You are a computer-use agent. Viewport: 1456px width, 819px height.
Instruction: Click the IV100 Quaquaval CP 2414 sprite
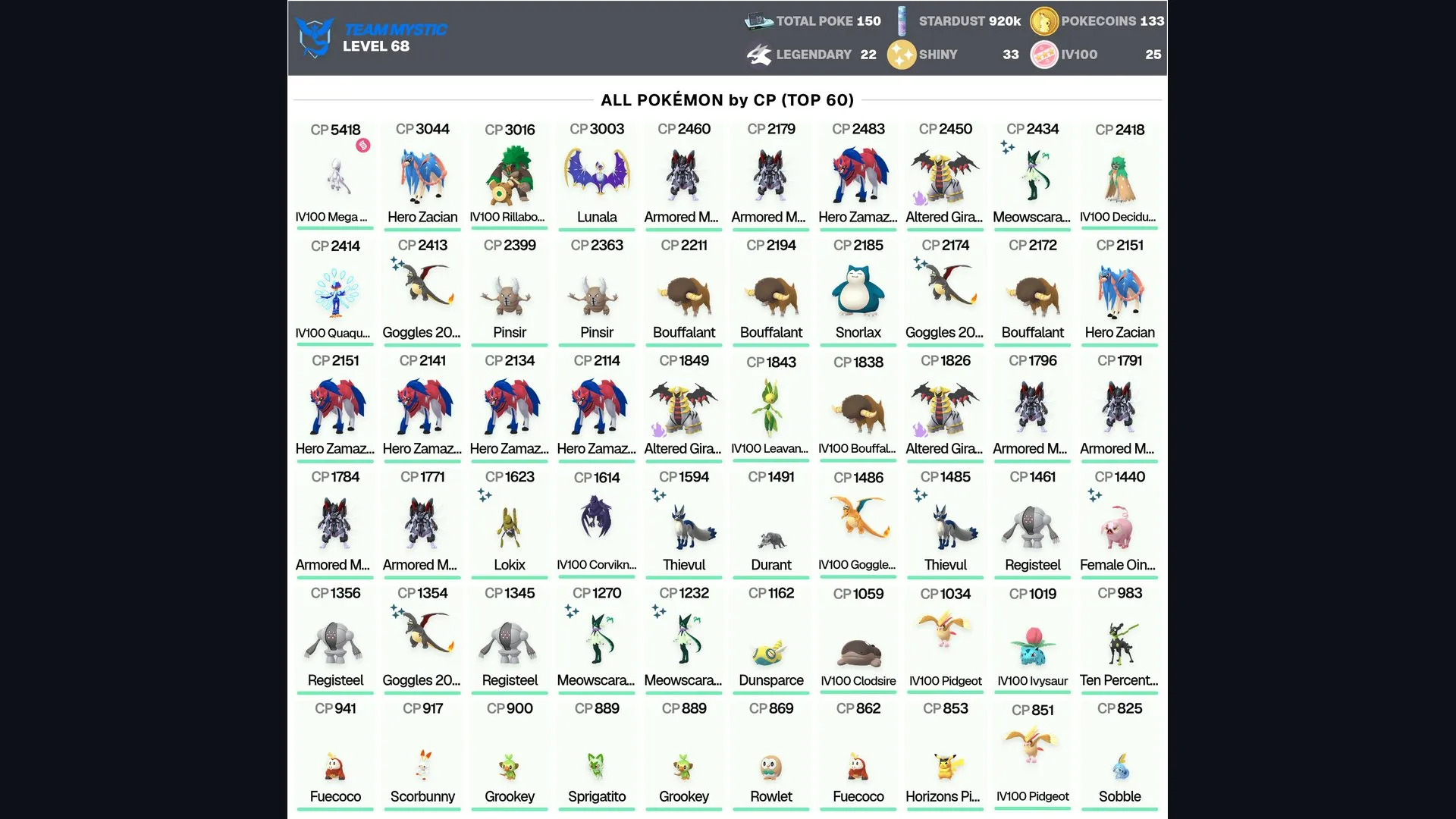[x=335, y=293]
